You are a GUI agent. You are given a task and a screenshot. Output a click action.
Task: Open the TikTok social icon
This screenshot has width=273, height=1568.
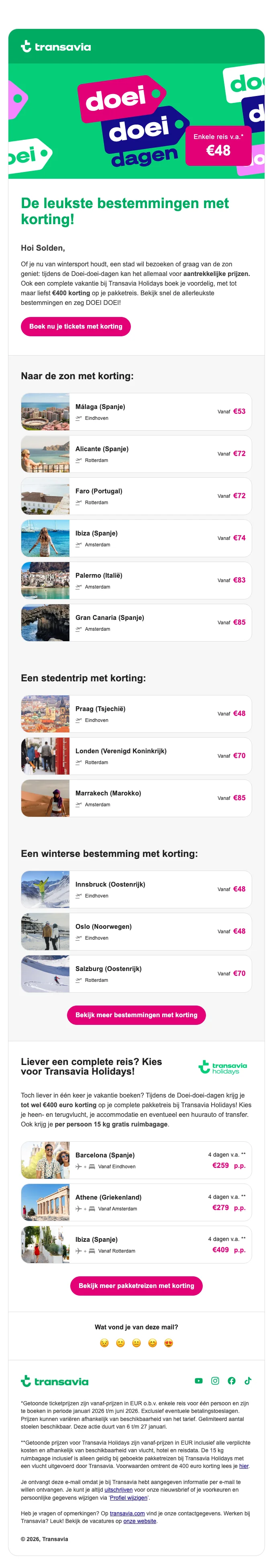(x=248, y=1380)
